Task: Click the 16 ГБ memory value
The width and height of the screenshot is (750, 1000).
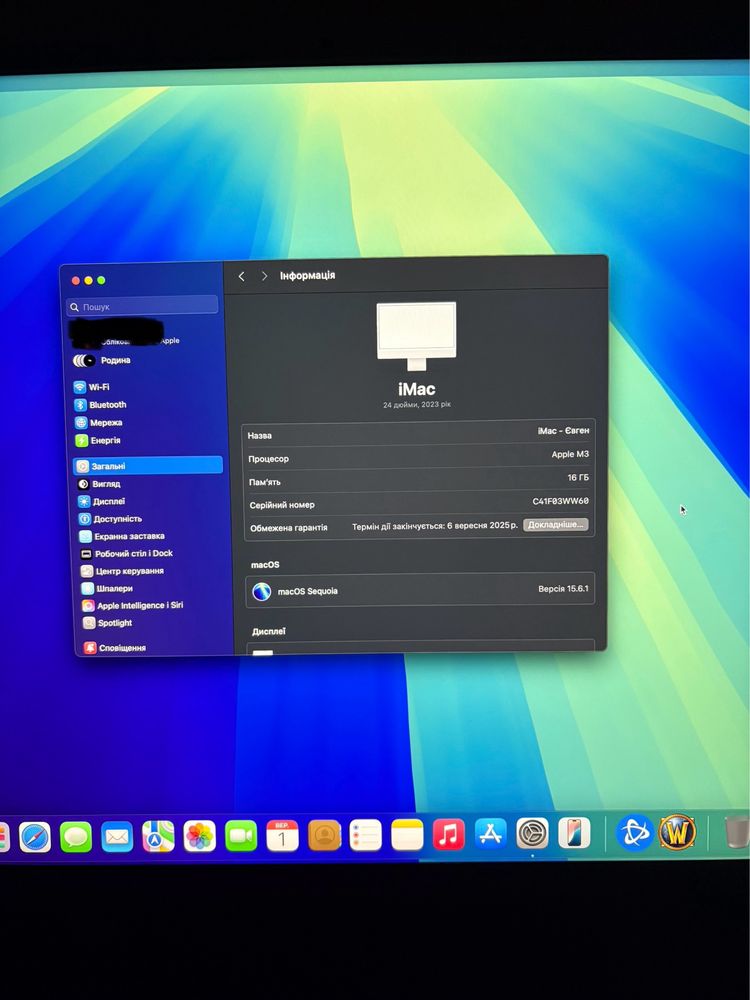Action: click(578, 478)
